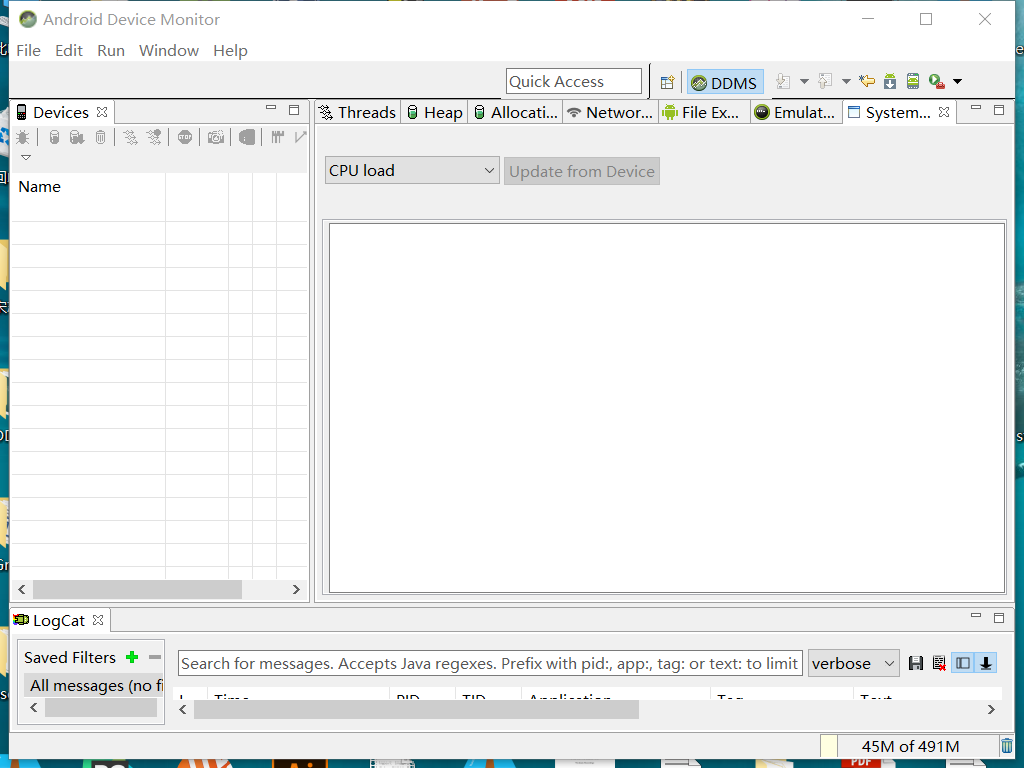This screenshot has width=1024, height=768.
Task: Click the Save log floppy icon
Action: point(916,664)
